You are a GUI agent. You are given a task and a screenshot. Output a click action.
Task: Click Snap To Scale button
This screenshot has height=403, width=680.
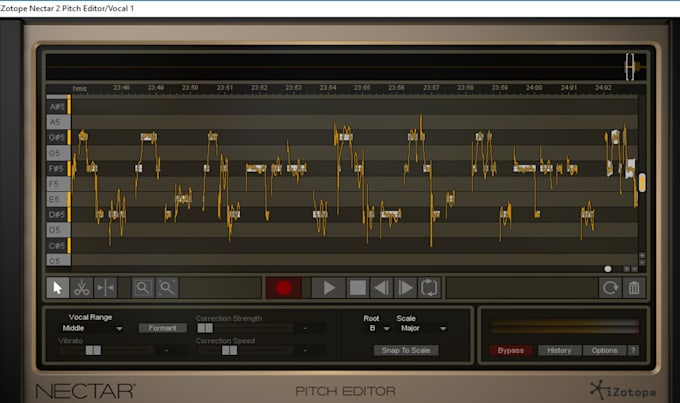pos(406,350)
